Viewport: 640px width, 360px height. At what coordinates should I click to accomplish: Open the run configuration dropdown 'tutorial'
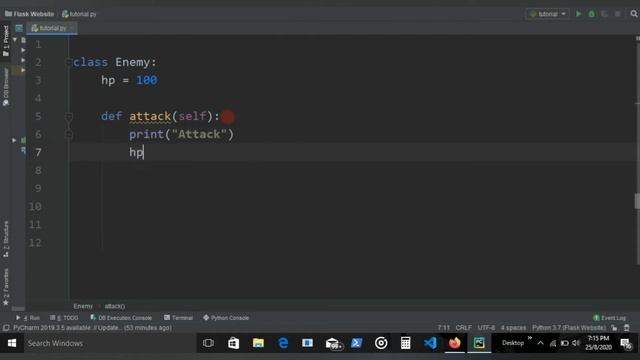pyautogui.click(x=547, y=14)
